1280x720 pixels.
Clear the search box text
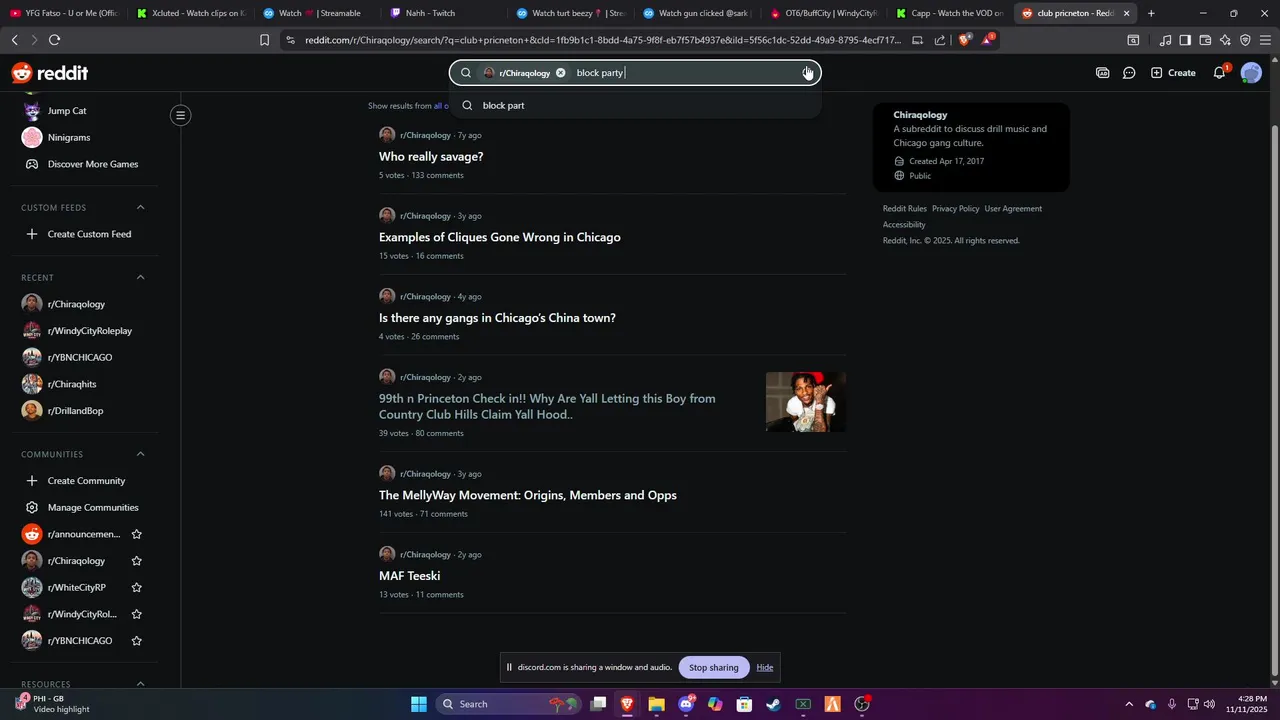(x=807, y=73)
